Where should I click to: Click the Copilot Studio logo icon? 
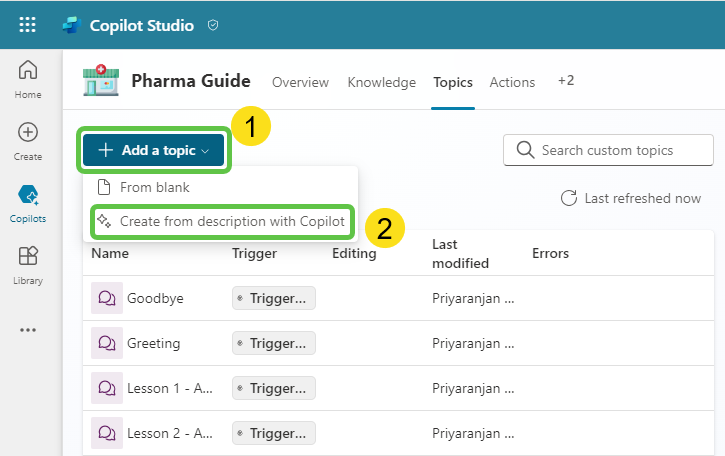(x=70, y=26)
